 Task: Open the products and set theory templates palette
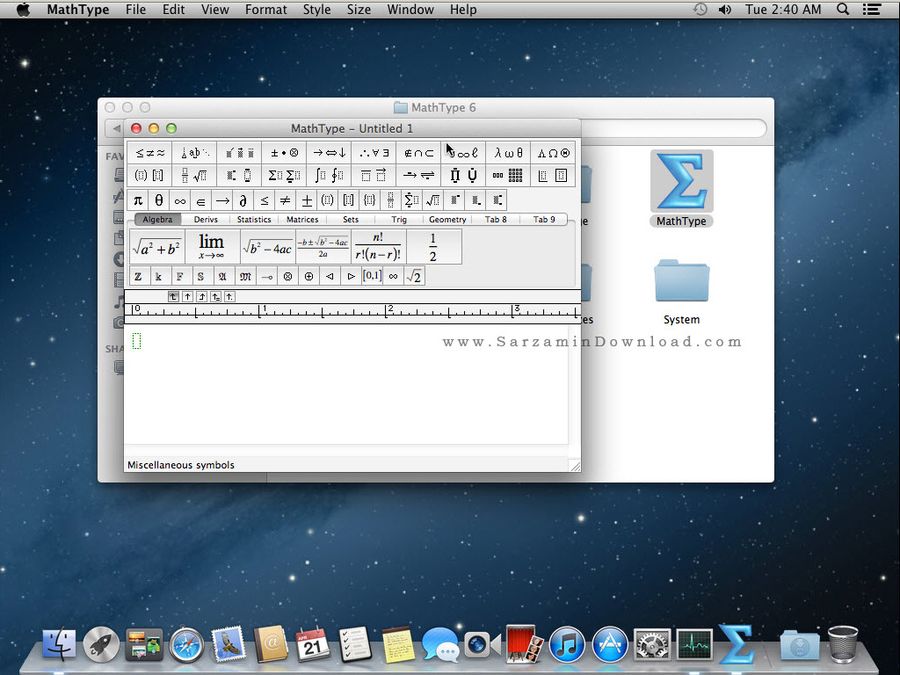point(463,175)
